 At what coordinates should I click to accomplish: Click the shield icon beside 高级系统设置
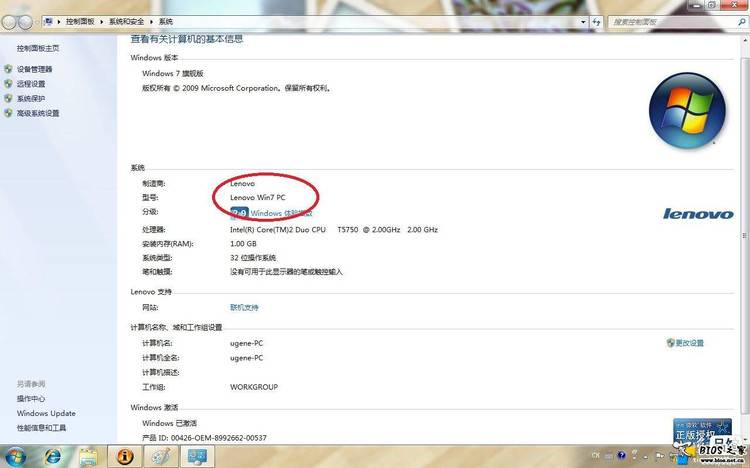(x=8, y=113)
